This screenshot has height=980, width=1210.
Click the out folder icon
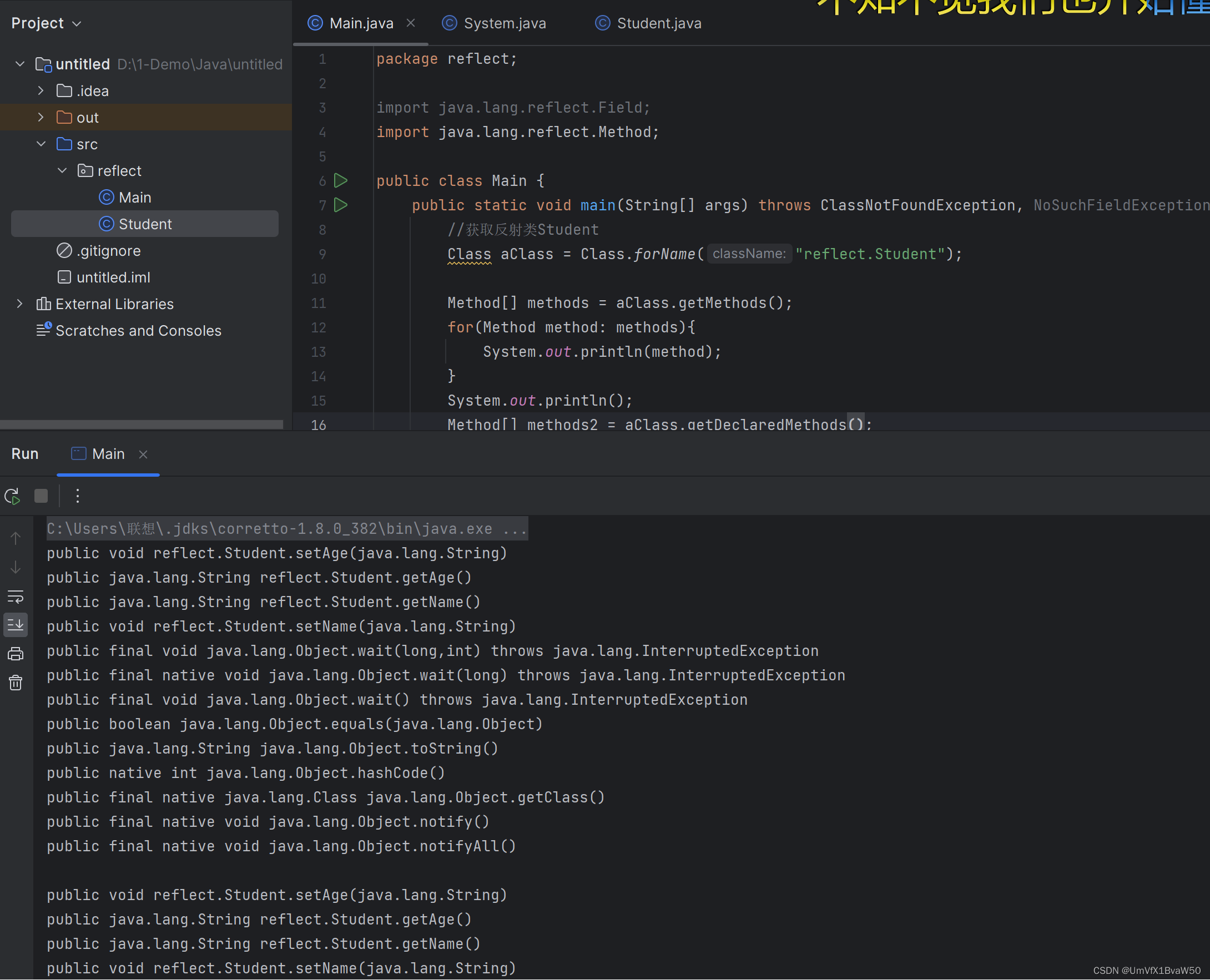point(64,118)
